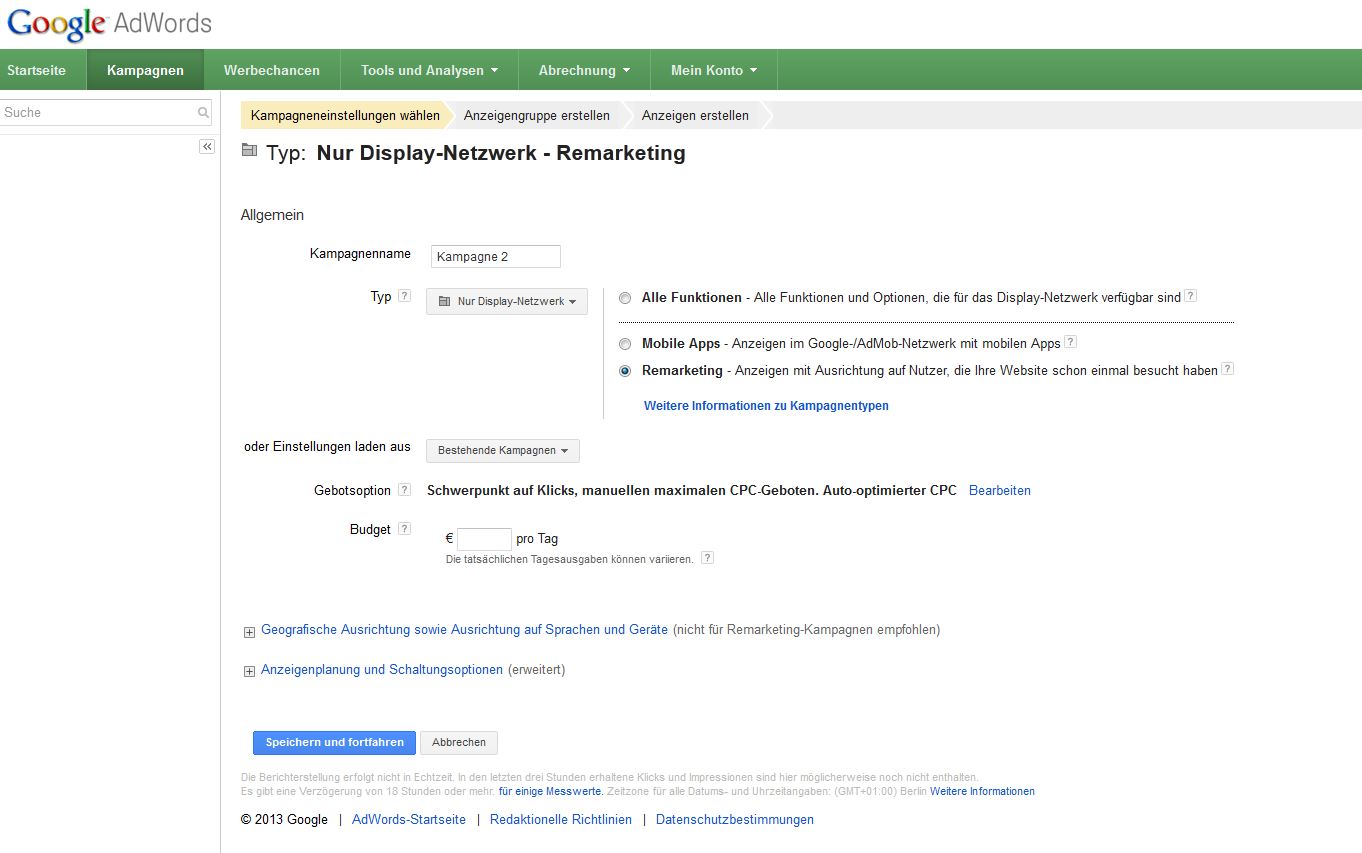Viewport: 1362px width, 853px height.
Task: Open the help icon next to Gebotsoption
Action: pyautogui.click(x=405, y=490)
